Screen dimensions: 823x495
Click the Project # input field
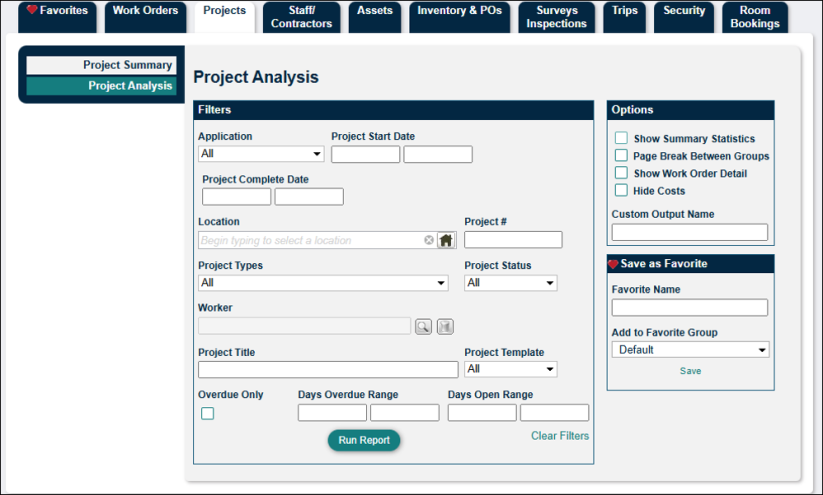click(513, 240)
